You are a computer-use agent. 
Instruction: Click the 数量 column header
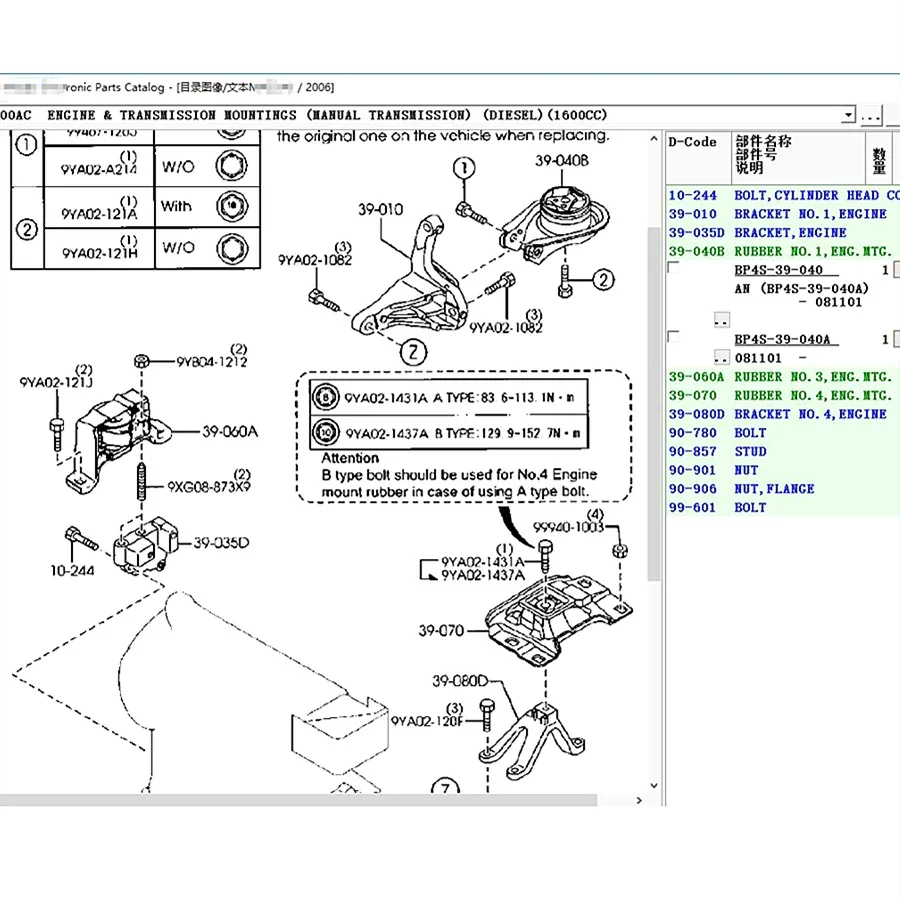879,157
